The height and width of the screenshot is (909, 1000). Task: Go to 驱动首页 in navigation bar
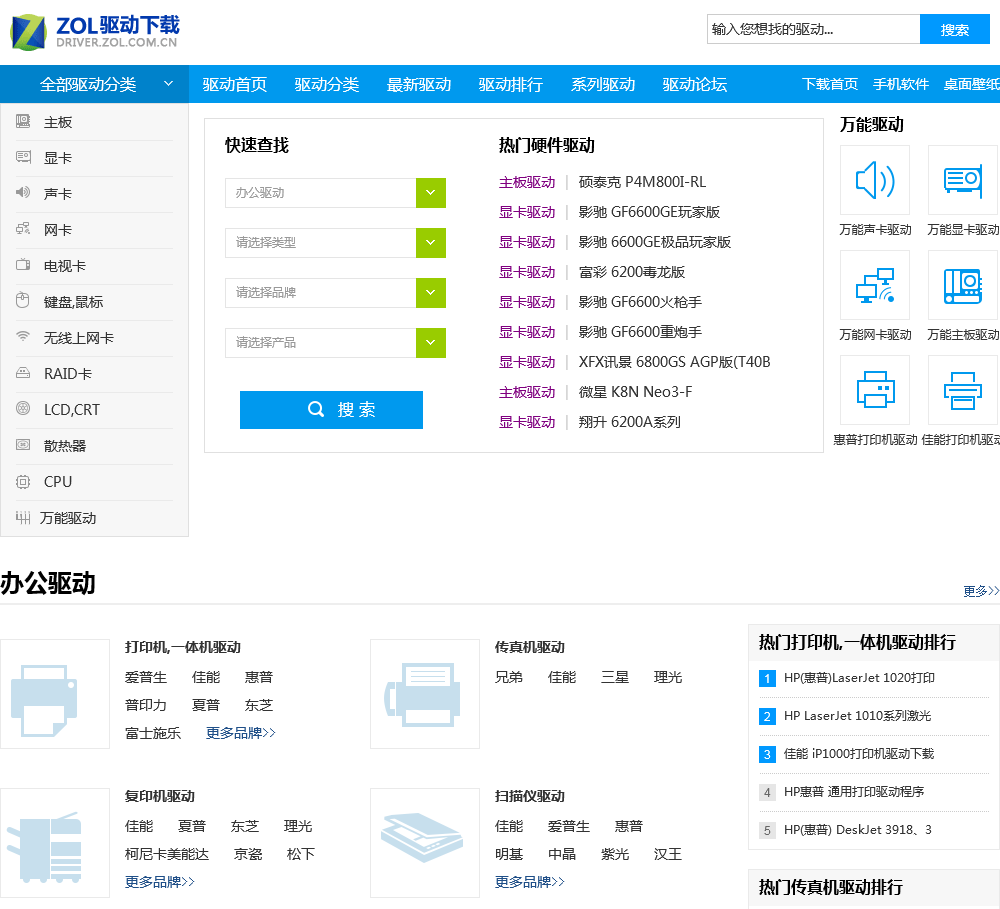[x=235, y=84]
